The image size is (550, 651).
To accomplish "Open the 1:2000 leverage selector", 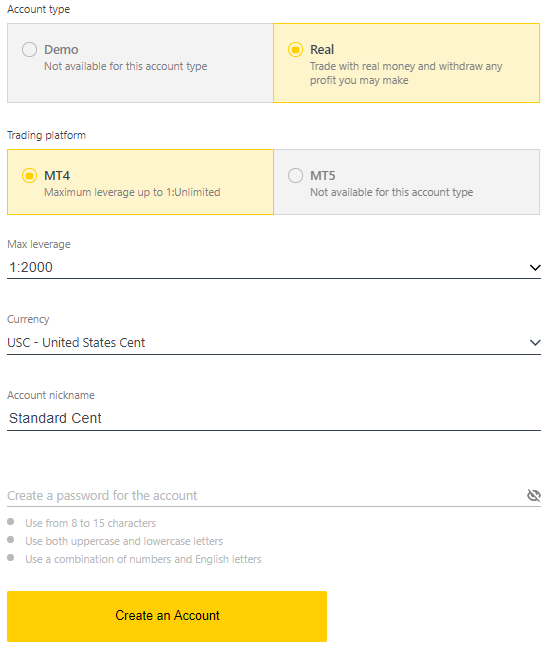I will tap(274, 267).
